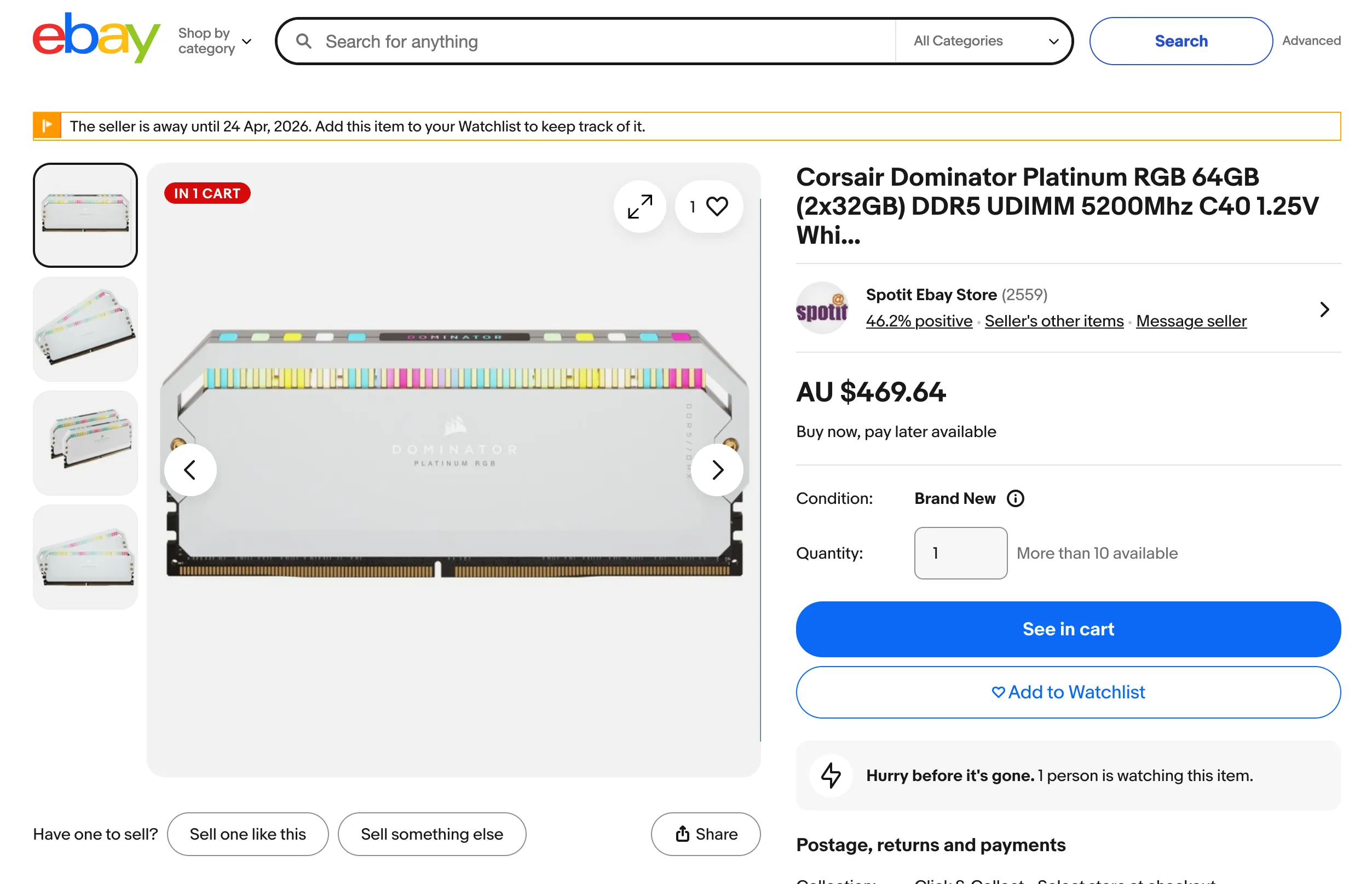Select the first RAM thumbnail image
Image resolution: width=1372 pixels, height=884 pixels.
tap(85, 215)
